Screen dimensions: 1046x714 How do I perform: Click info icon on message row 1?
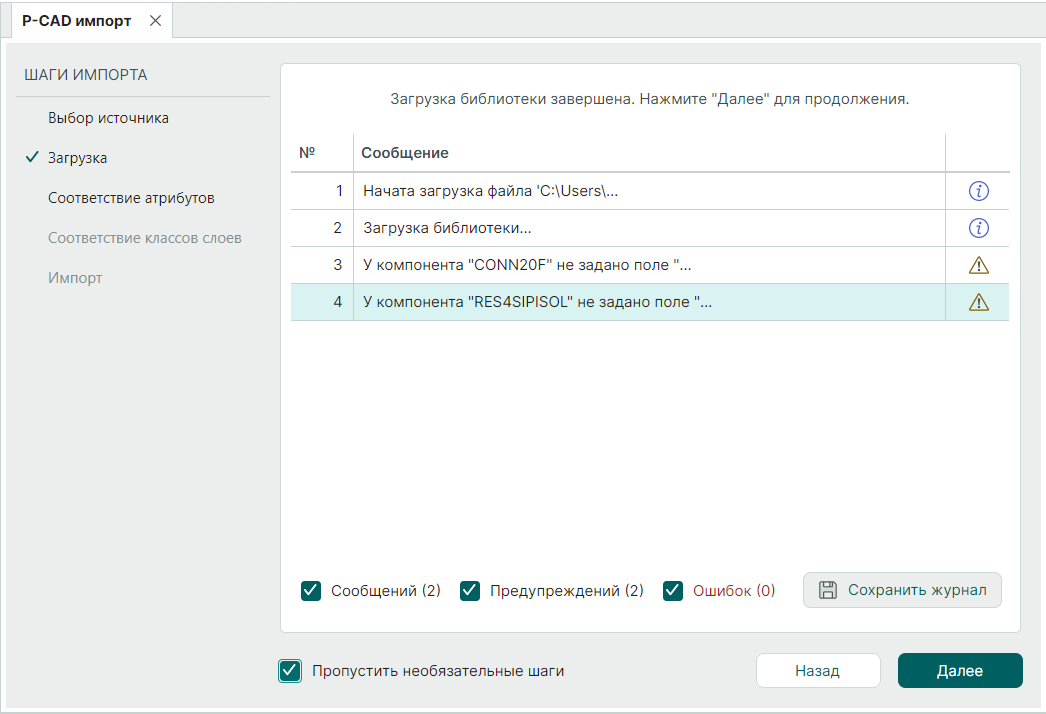[978, 191]
